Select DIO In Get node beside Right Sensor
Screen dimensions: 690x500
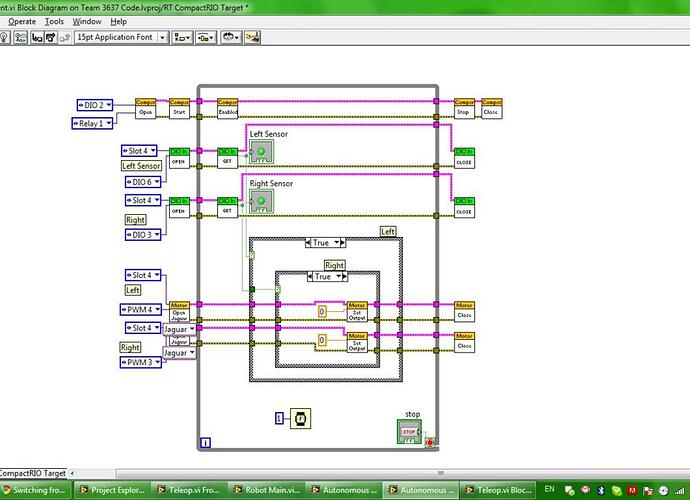tap(228, 207)
